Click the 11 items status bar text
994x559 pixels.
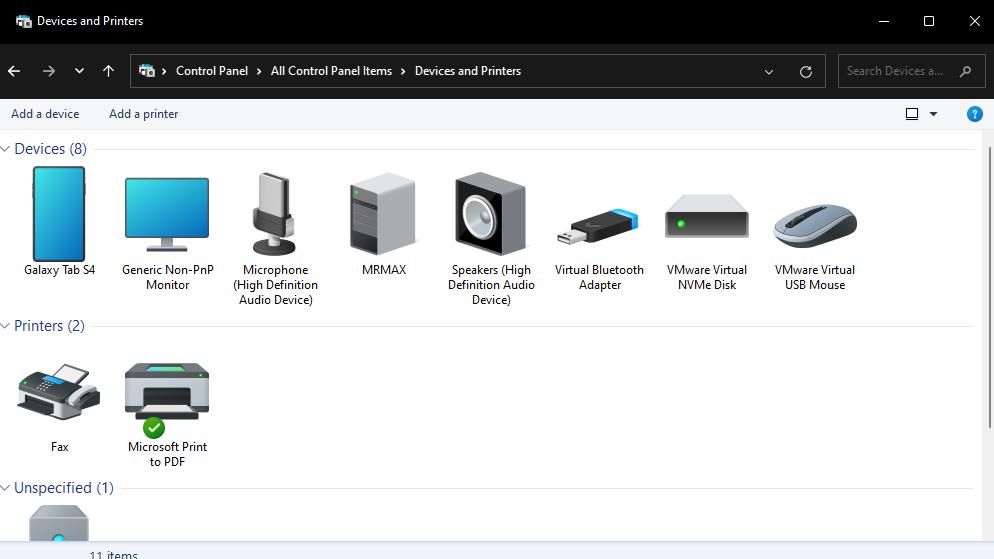[x=113, y=554]
